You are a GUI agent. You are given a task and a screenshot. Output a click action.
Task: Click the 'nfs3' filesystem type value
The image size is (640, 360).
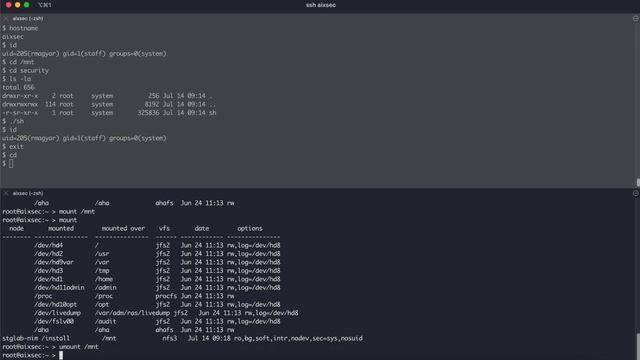coord(169,338)
